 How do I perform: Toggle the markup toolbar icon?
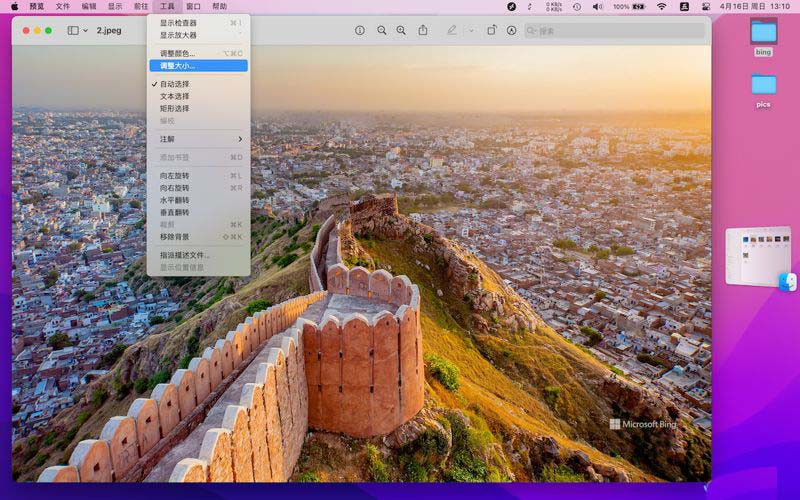coord(512,31)
